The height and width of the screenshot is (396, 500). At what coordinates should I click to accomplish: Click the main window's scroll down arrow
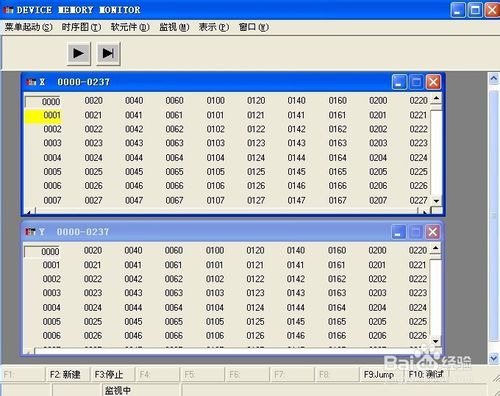(494, 358)
